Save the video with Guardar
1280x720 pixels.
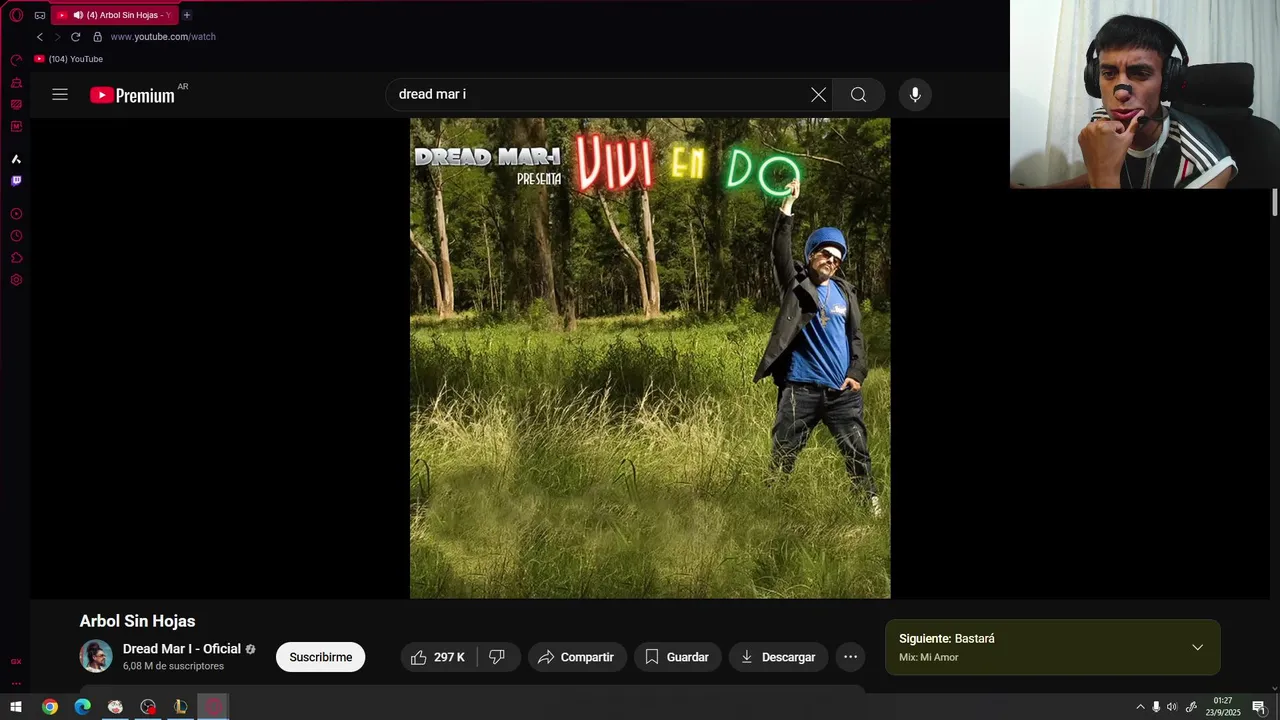[677, 657]
